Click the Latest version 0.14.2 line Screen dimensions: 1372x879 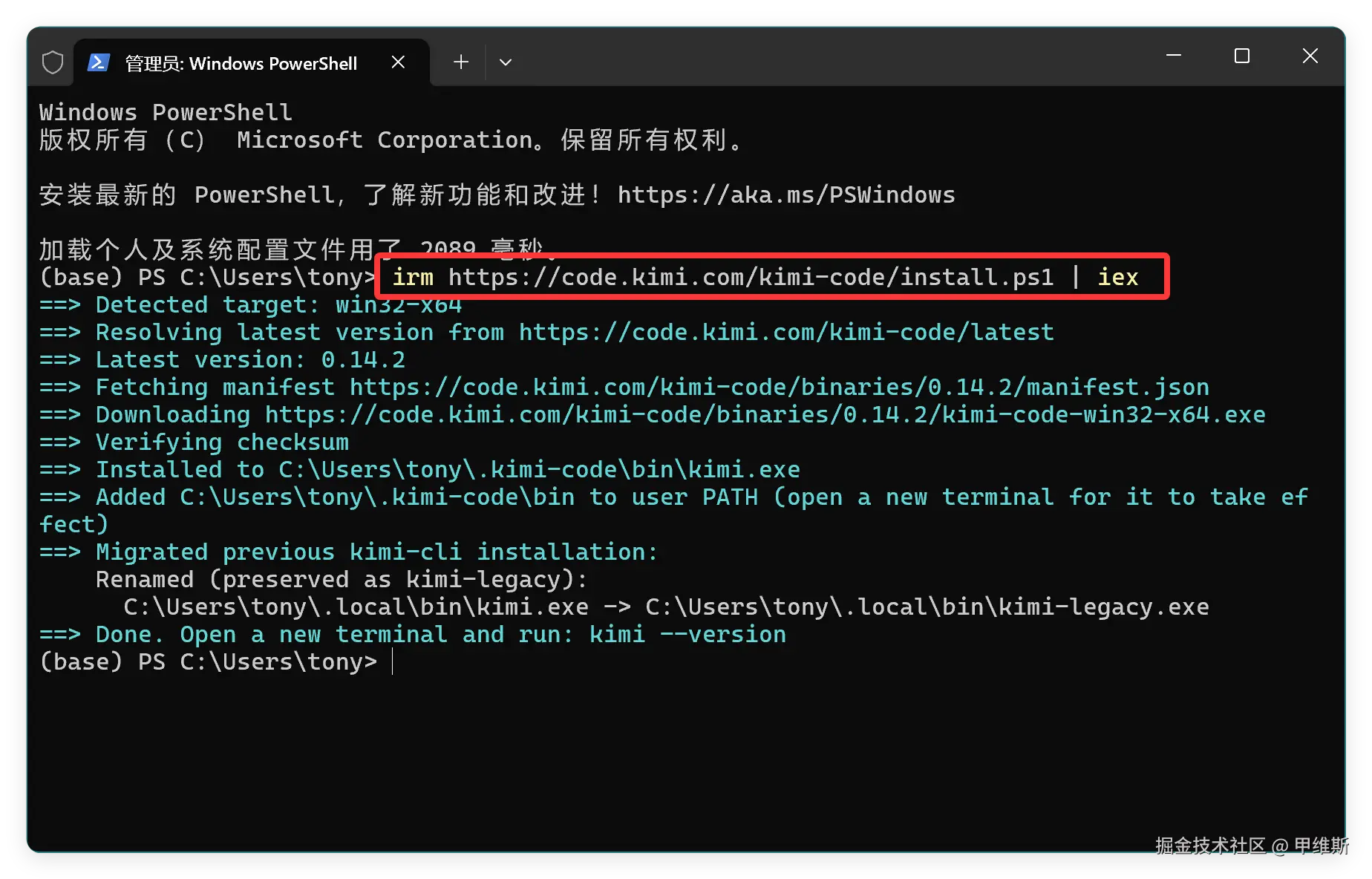pyautogui.click(x=223, y=360)
